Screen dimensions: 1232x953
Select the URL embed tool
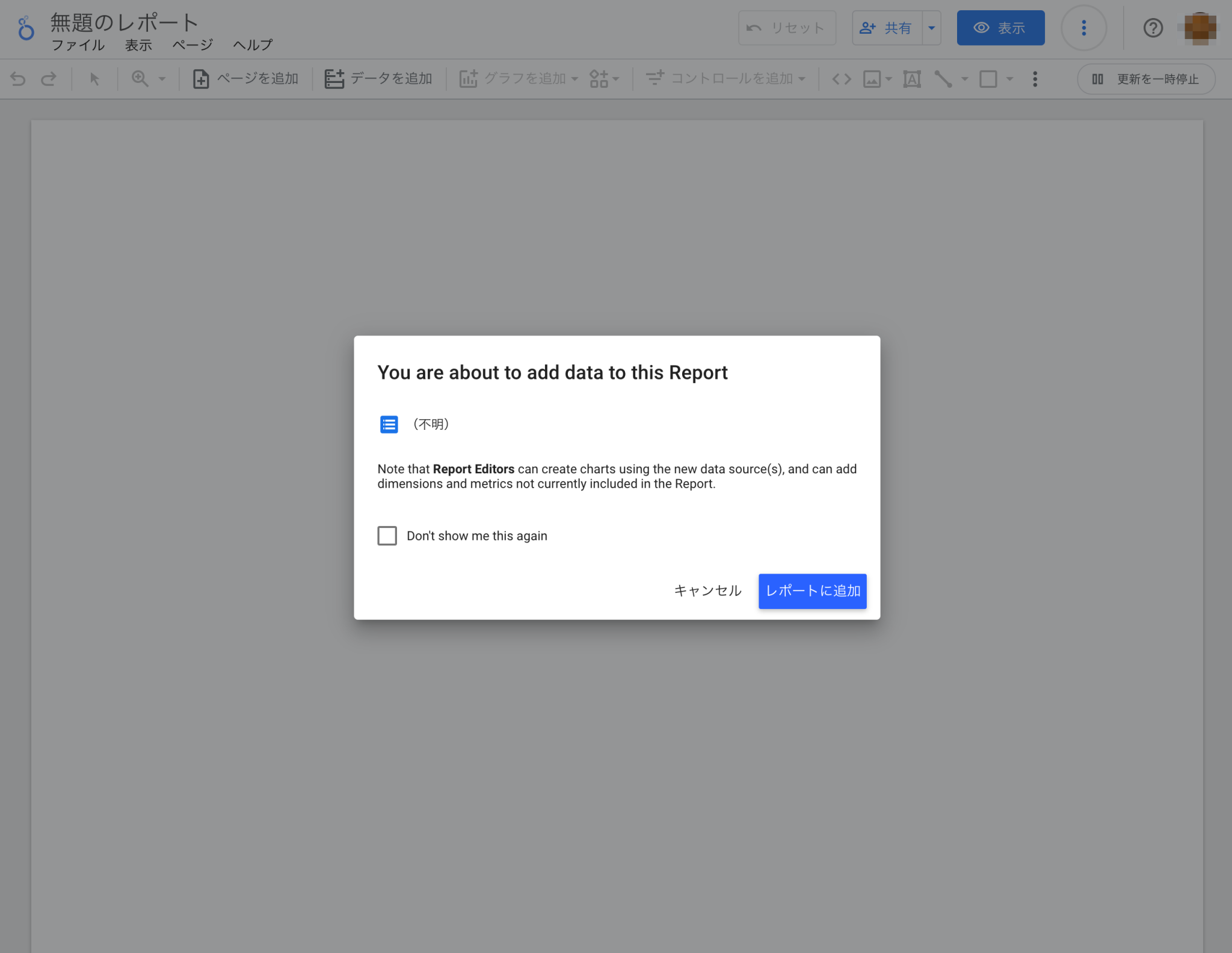(x=840, y=78)
